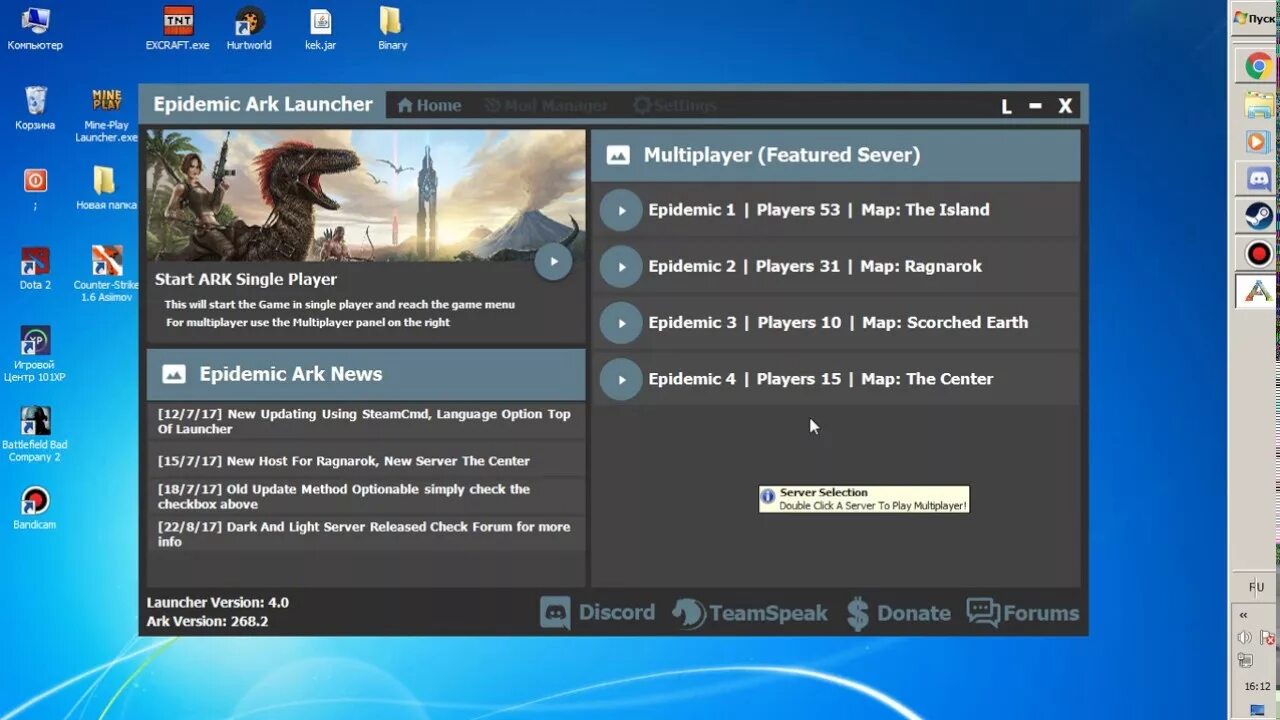
Task: Open the file explorer taskbar icon
Action: pos(1258,104)
